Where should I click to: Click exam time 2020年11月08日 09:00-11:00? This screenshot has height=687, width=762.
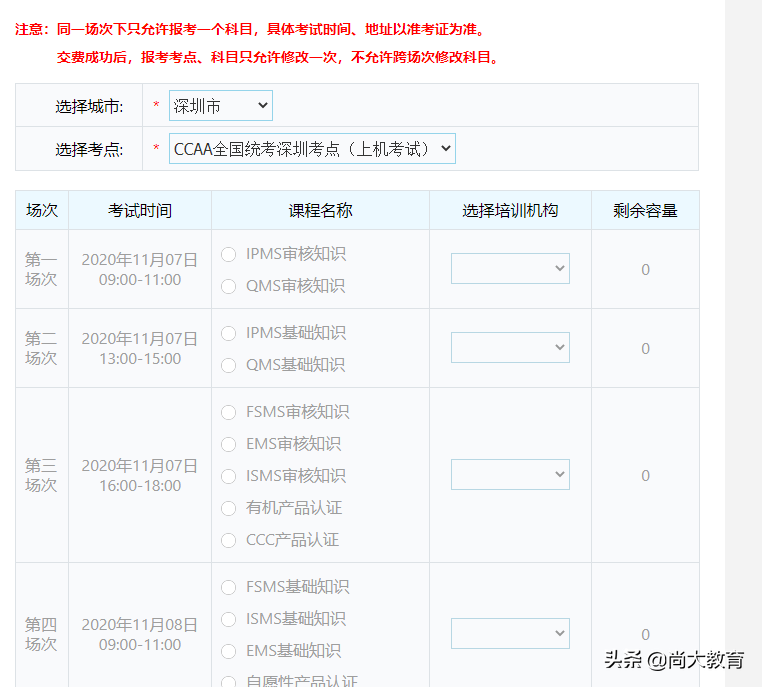(140, 634)
